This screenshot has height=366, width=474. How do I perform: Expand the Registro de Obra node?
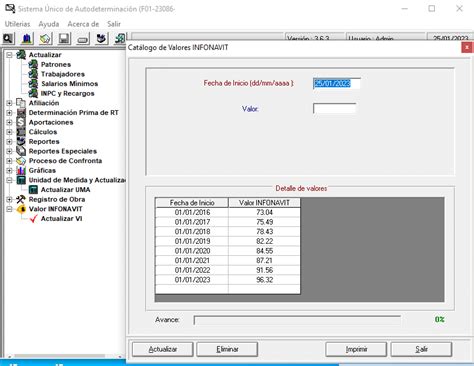tap(10, 200)
